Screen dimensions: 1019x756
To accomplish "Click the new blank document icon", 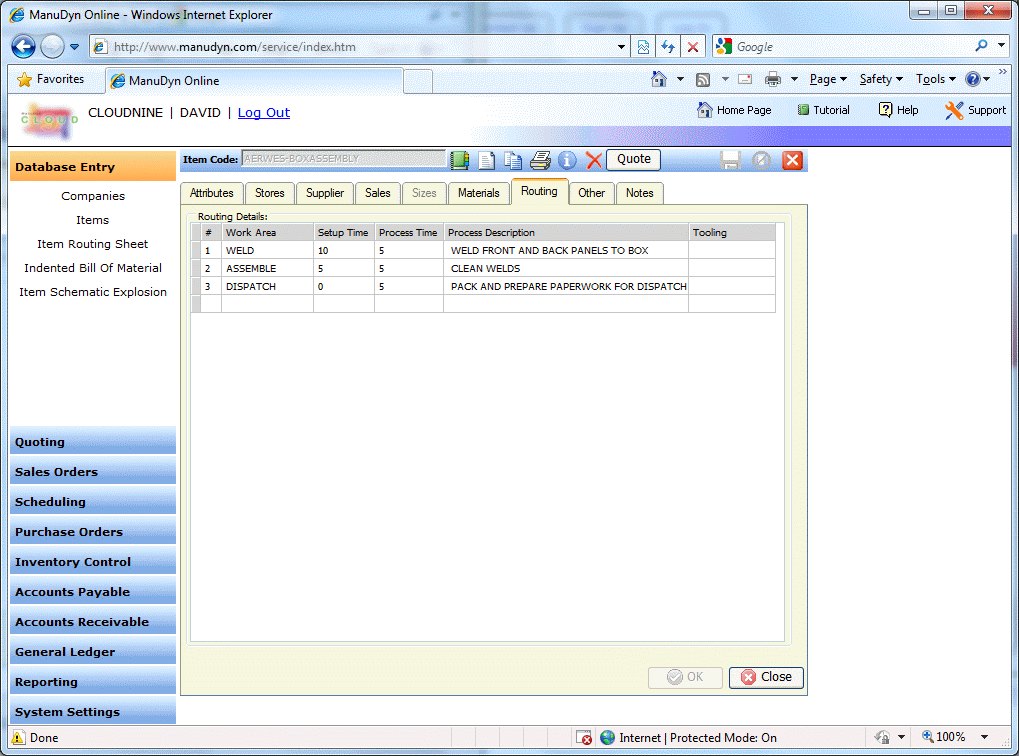I will point(487,160).
